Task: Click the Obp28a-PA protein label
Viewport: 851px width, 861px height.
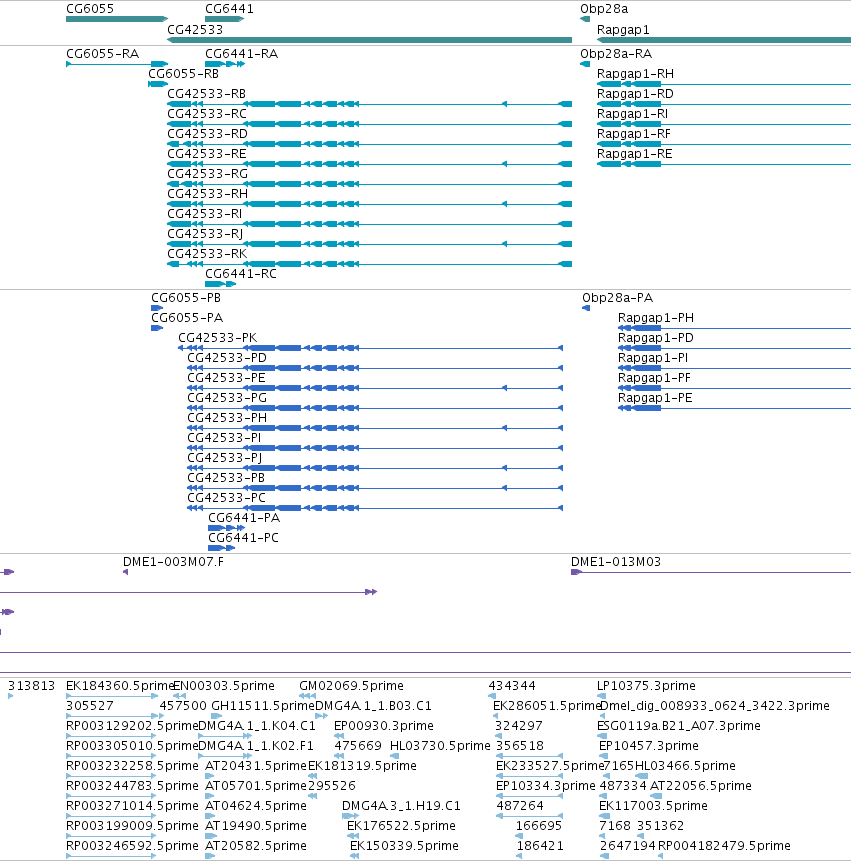Action: [x=618, y=298]
